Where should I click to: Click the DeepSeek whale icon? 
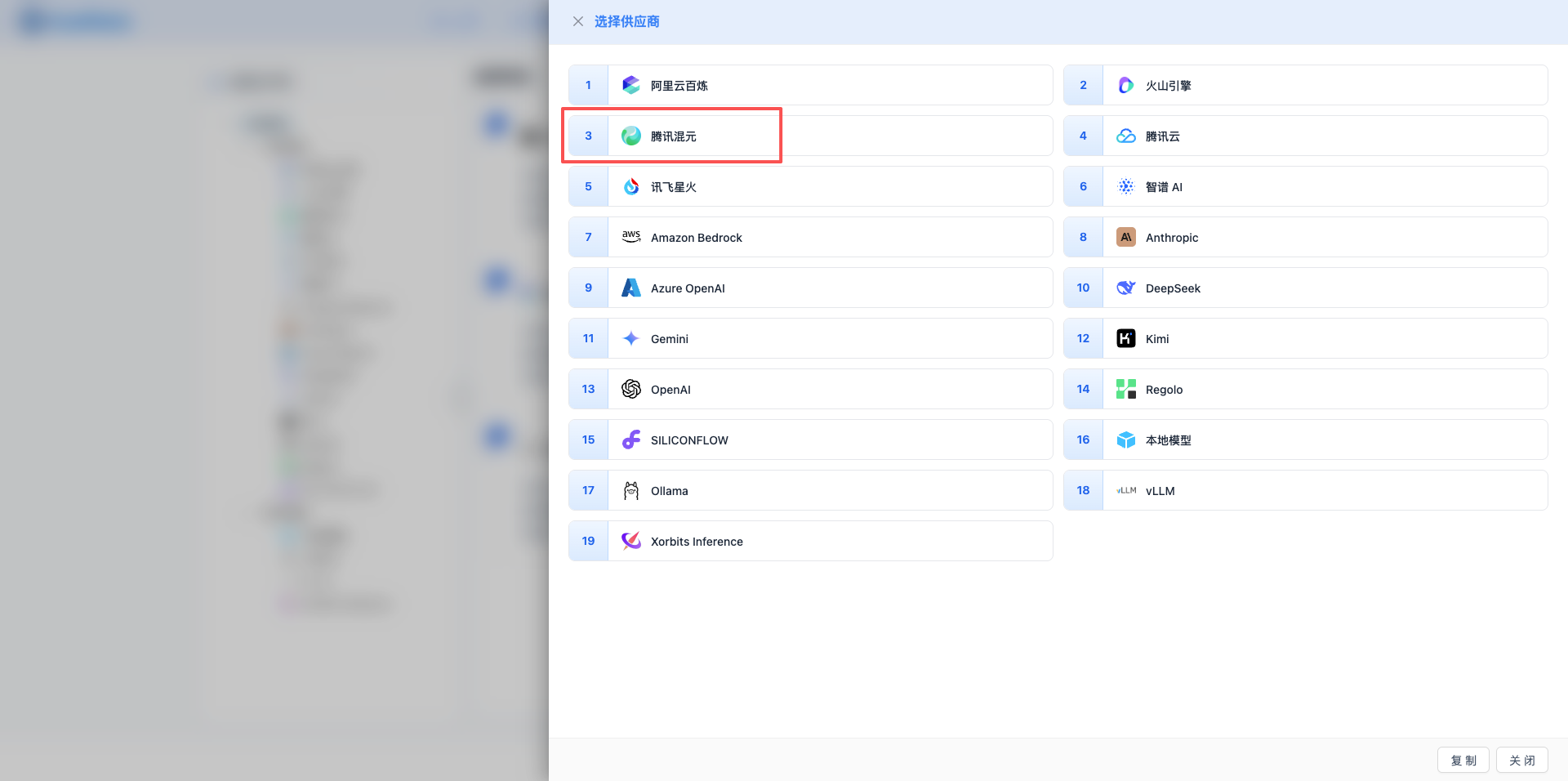[x=1125, y=288]
